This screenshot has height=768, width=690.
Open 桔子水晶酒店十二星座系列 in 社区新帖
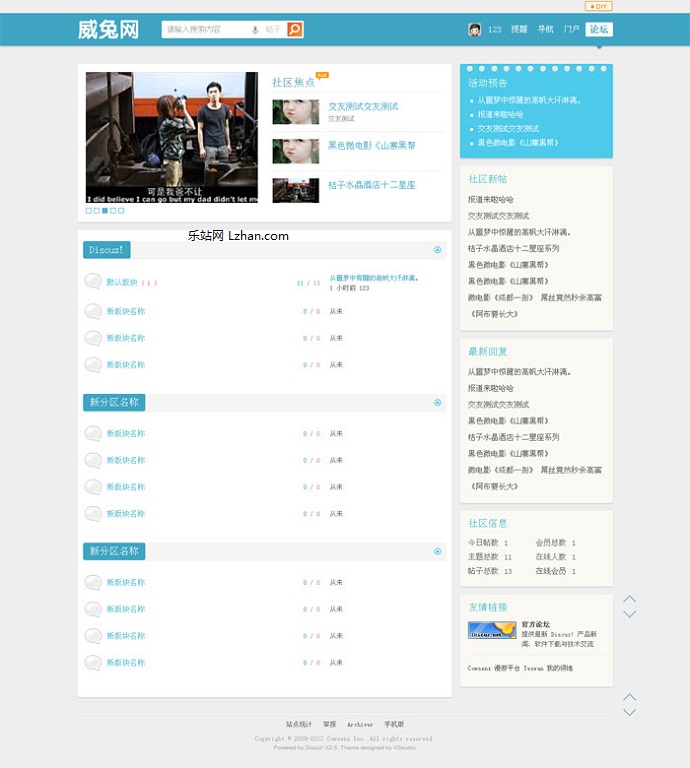coord(514,248)
